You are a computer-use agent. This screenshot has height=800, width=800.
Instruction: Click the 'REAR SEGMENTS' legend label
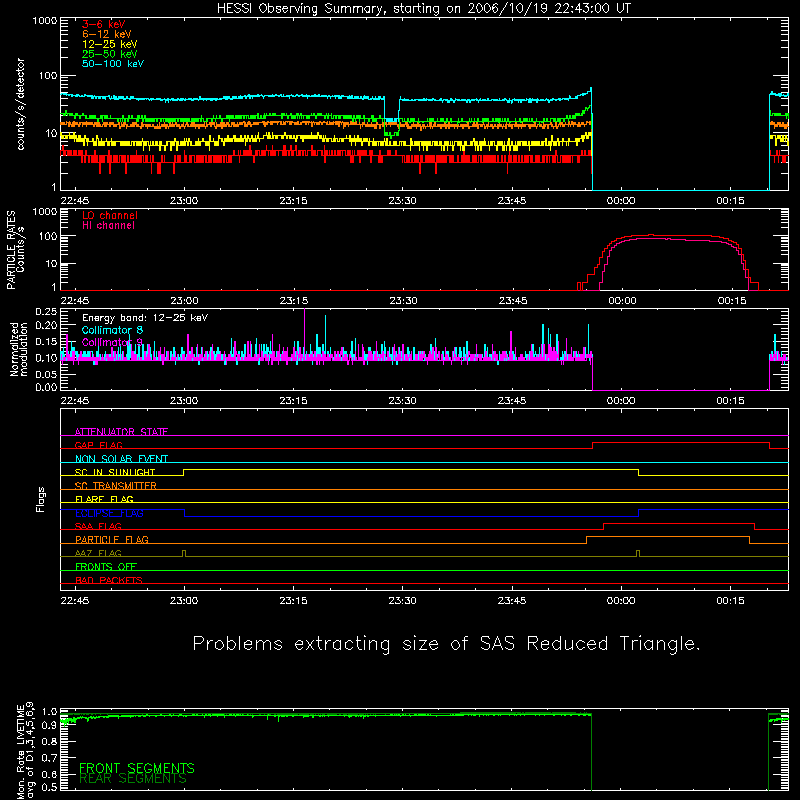[x=133, y=779]
